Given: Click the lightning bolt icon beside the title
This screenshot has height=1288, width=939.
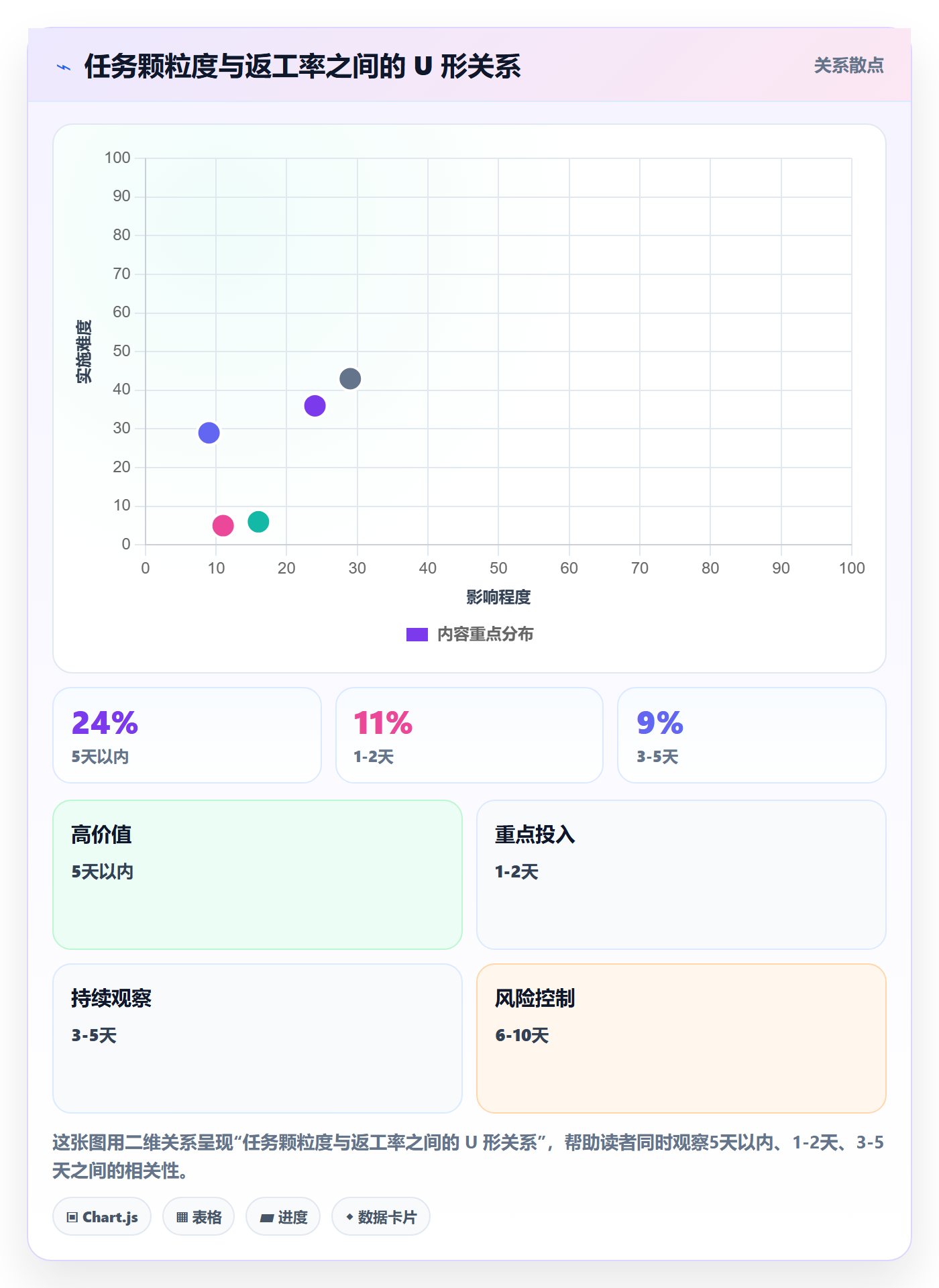Looking at the screenshot, I should [64, 67].
